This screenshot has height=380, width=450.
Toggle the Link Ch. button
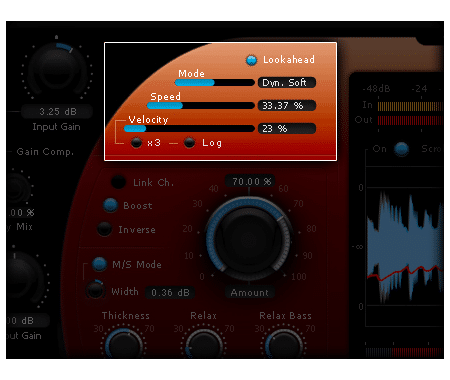coord(118,182)
